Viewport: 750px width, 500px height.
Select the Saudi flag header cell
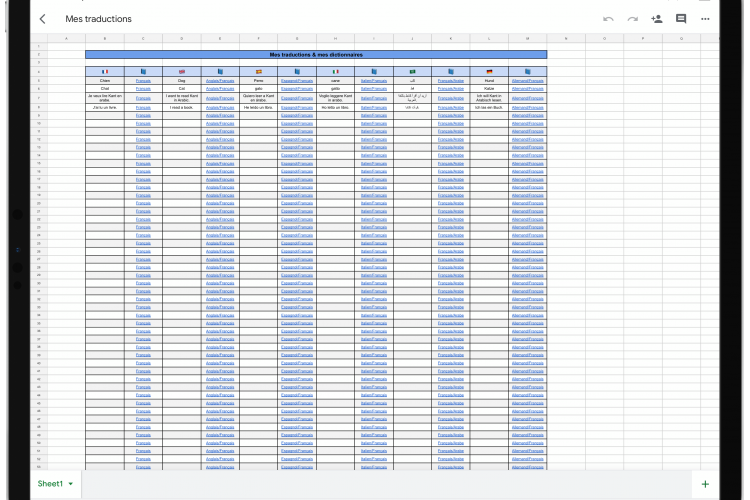[412, 71]
